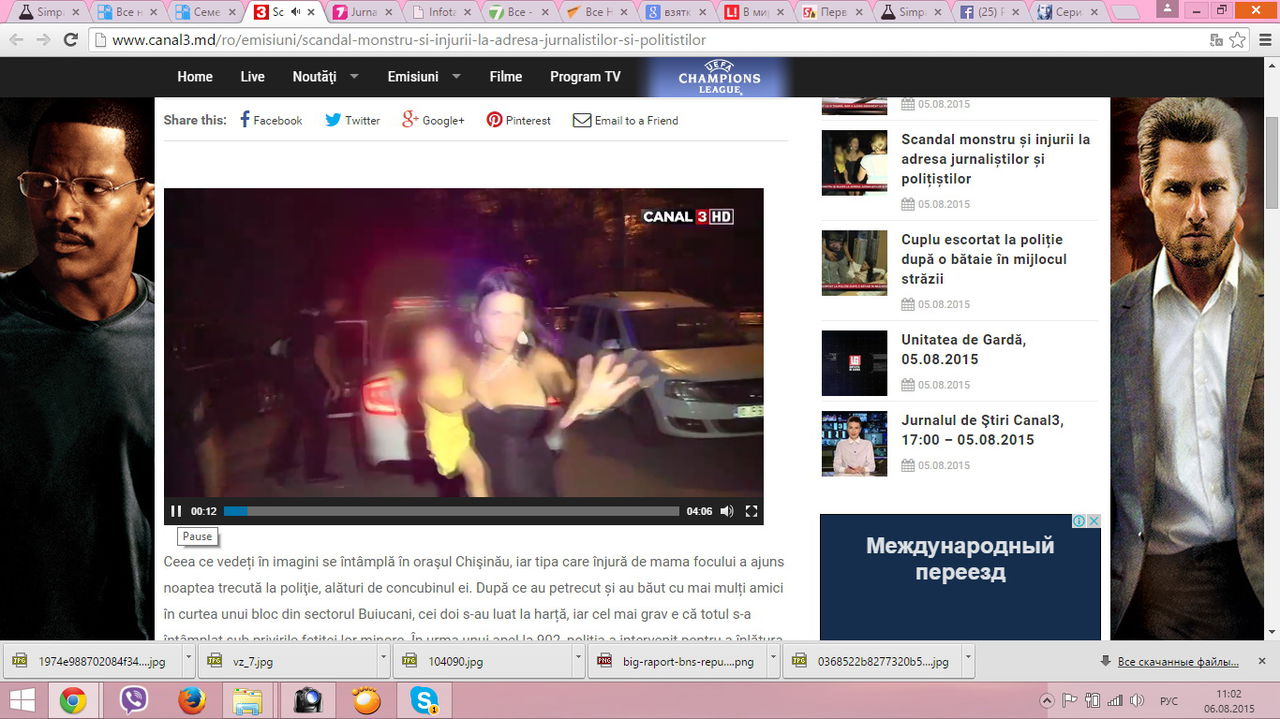This screenshot has width=1280, height=719.
Task: Launch Firefox from taskbar
Action: (x=191, y=700)
